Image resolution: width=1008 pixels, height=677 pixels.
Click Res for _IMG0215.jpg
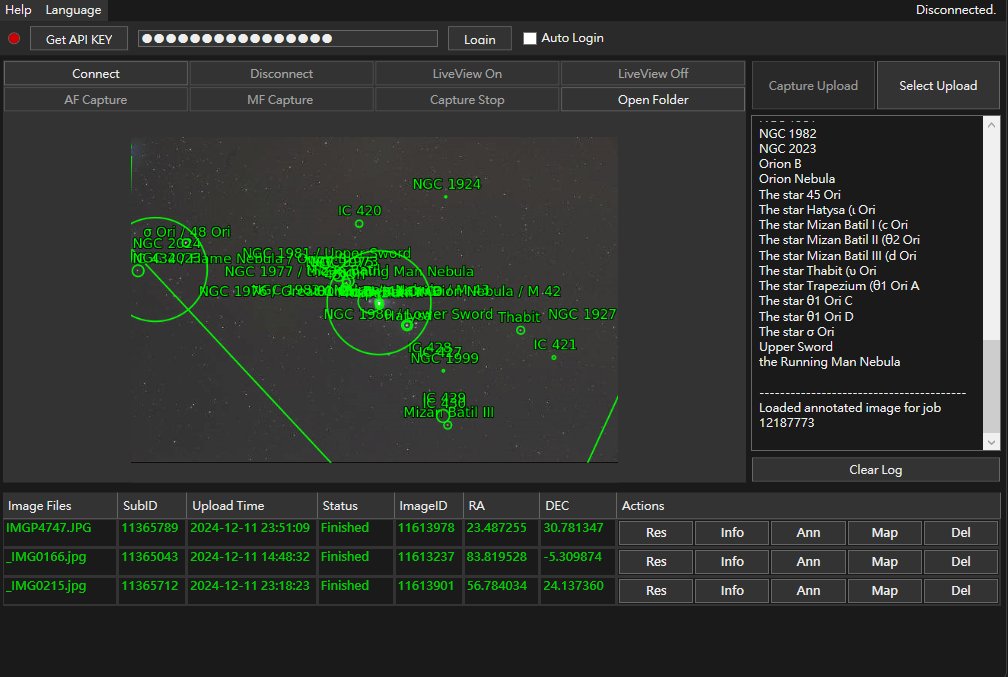pyautogui.click(x=656, y=590)
